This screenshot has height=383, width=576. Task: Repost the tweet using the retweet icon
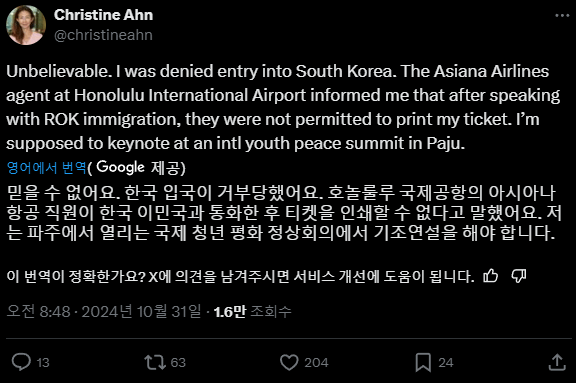coord(155,362)
